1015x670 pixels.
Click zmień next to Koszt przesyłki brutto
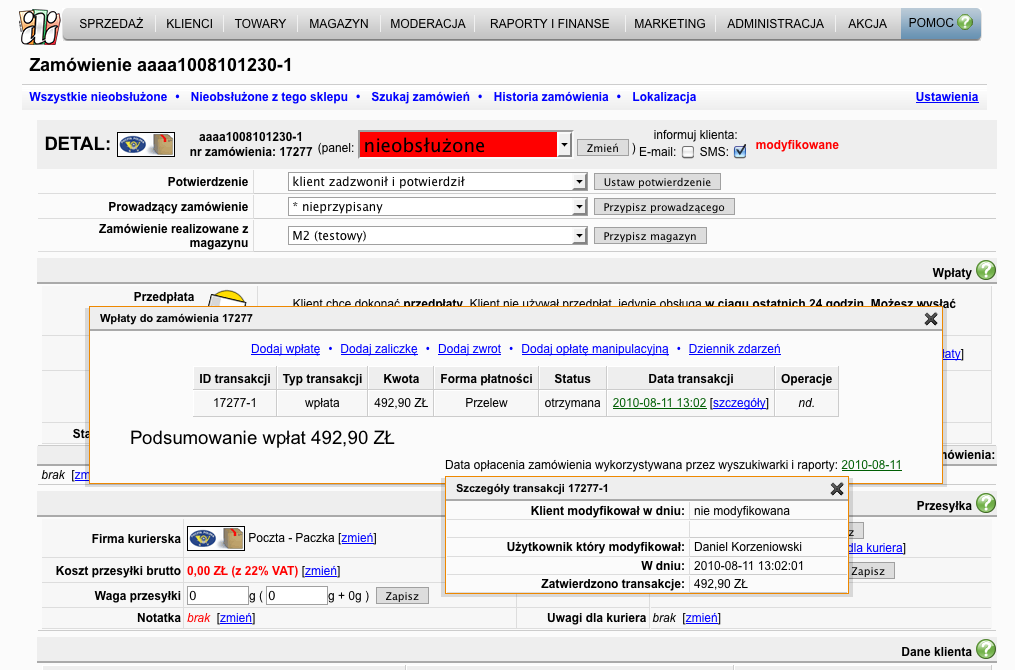320,571
